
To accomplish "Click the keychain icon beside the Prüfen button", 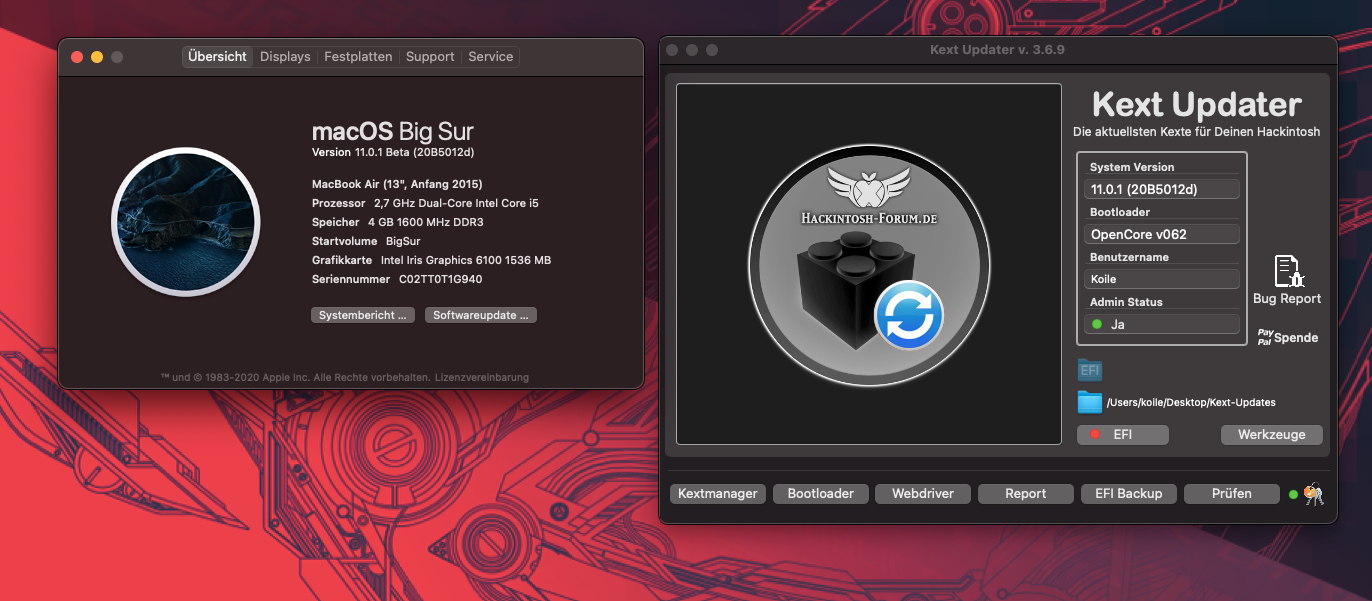I will tap(1314, 493).
